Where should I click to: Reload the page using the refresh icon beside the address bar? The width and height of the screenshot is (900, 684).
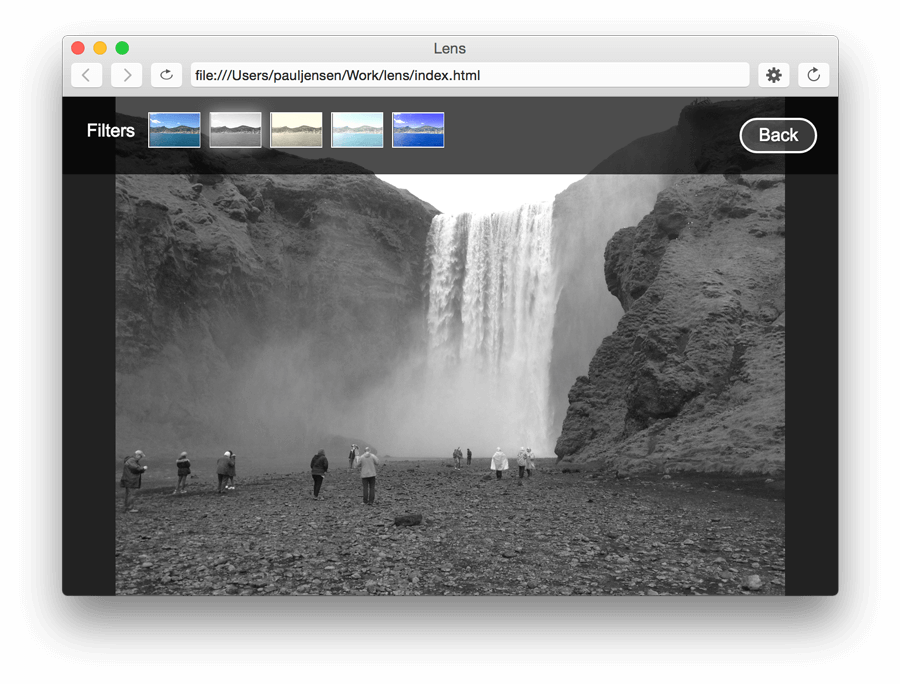point(166,75)
